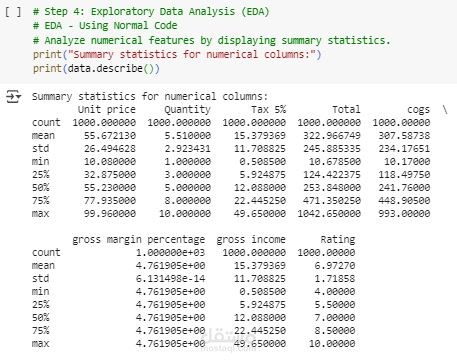
Task: Click the cogs median 241.76000
Action: pyautogui.click(x=404, y=188)
